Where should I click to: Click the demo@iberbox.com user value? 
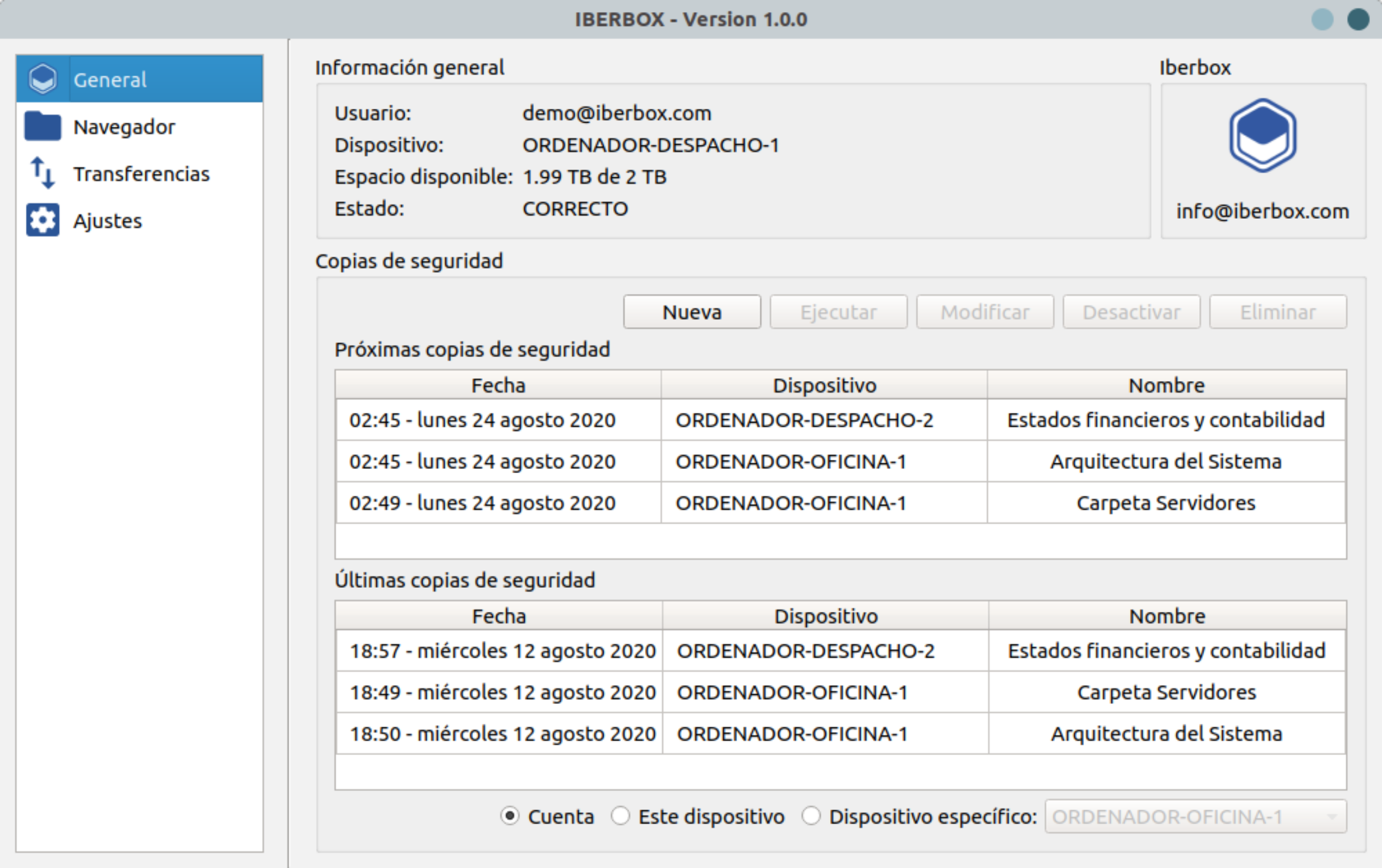pyautogui.click(x=617, y=113)
